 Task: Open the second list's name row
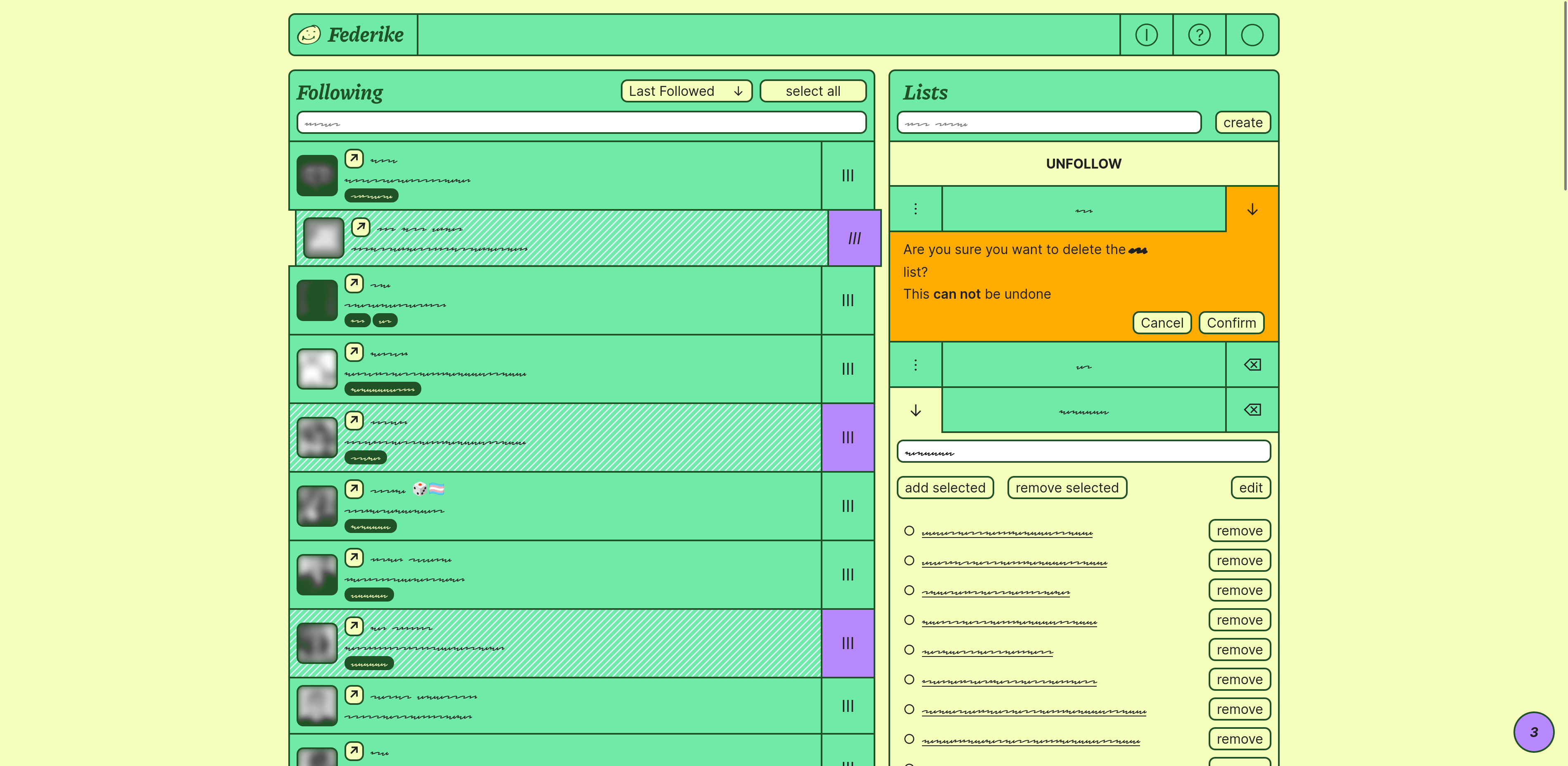tap(1083, 365)
